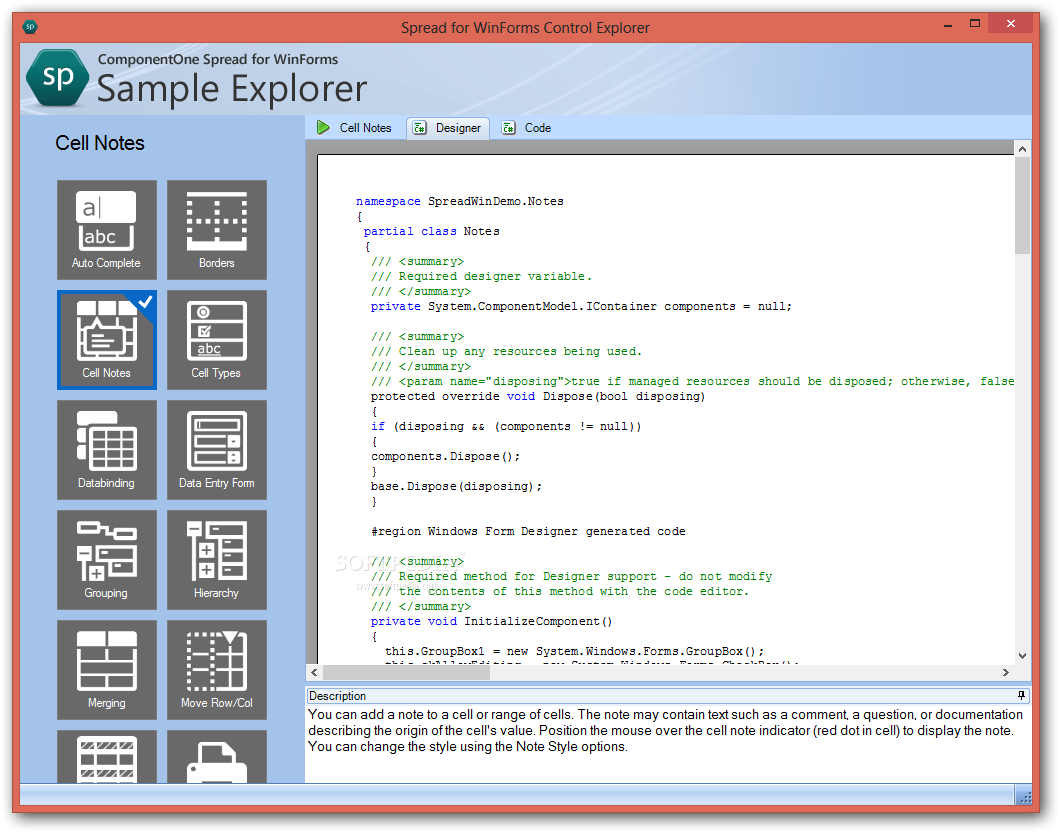This screenshot has height=833, width=1060.
Task: Click the horizontal scroll left arrow
Action: (314, 672)
